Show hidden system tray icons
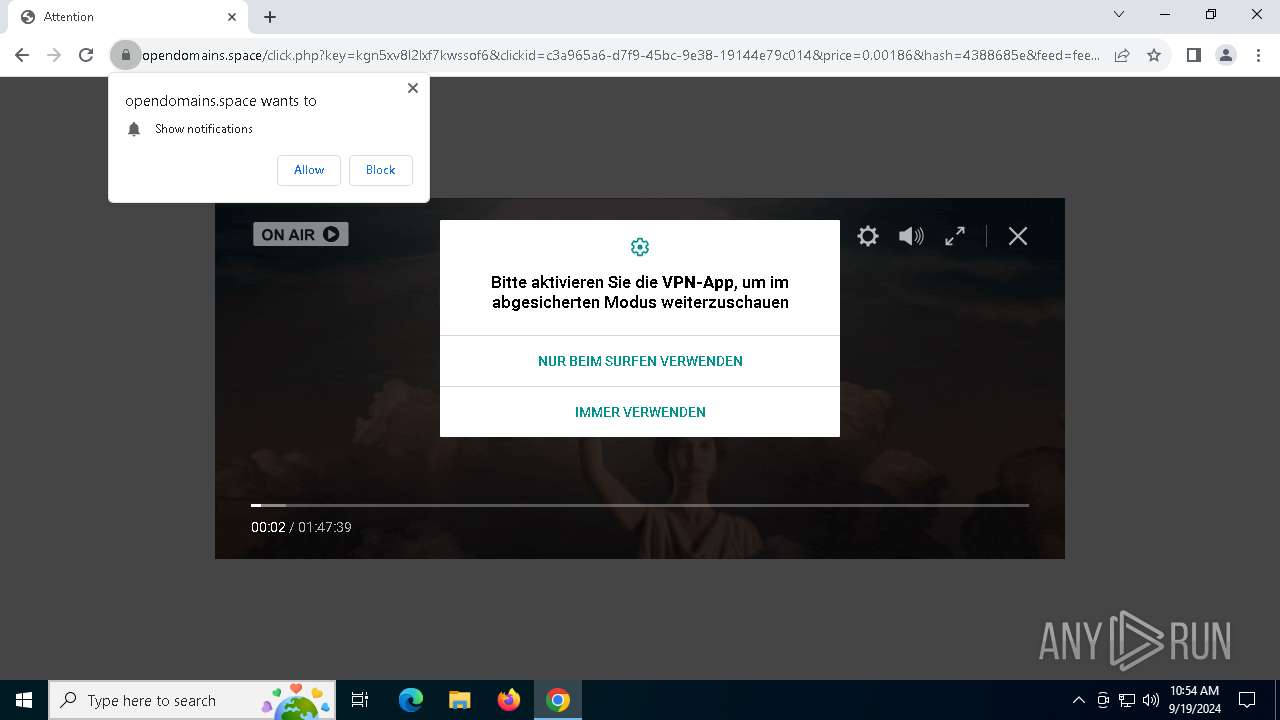Image resolution: width=1280 pixels, height=720 pixels. pos(1079,700)
